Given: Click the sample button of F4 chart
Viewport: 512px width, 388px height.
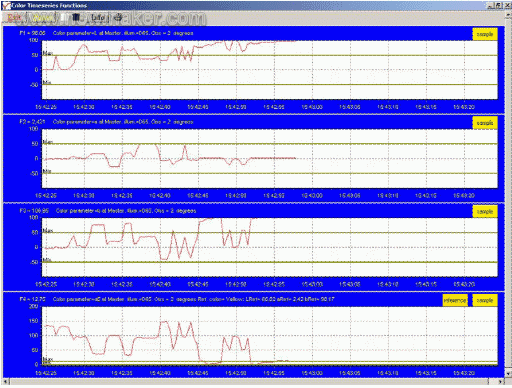Looking at the screenshot, I should [485, 300].
